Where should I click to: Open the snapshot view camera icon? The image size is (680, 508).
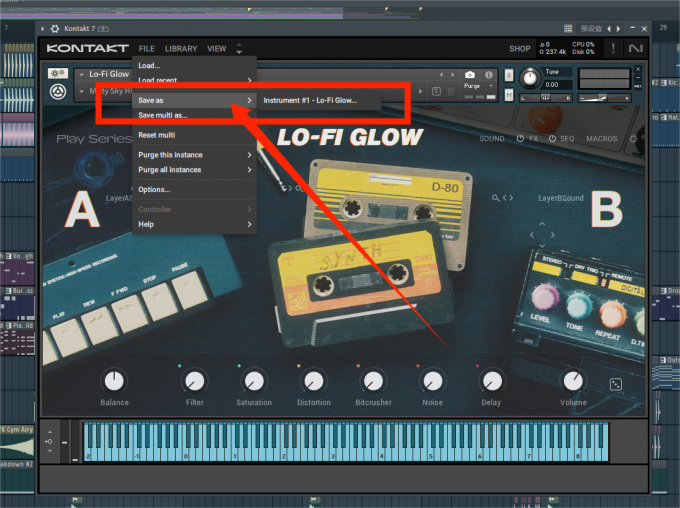tap(470, 75)
